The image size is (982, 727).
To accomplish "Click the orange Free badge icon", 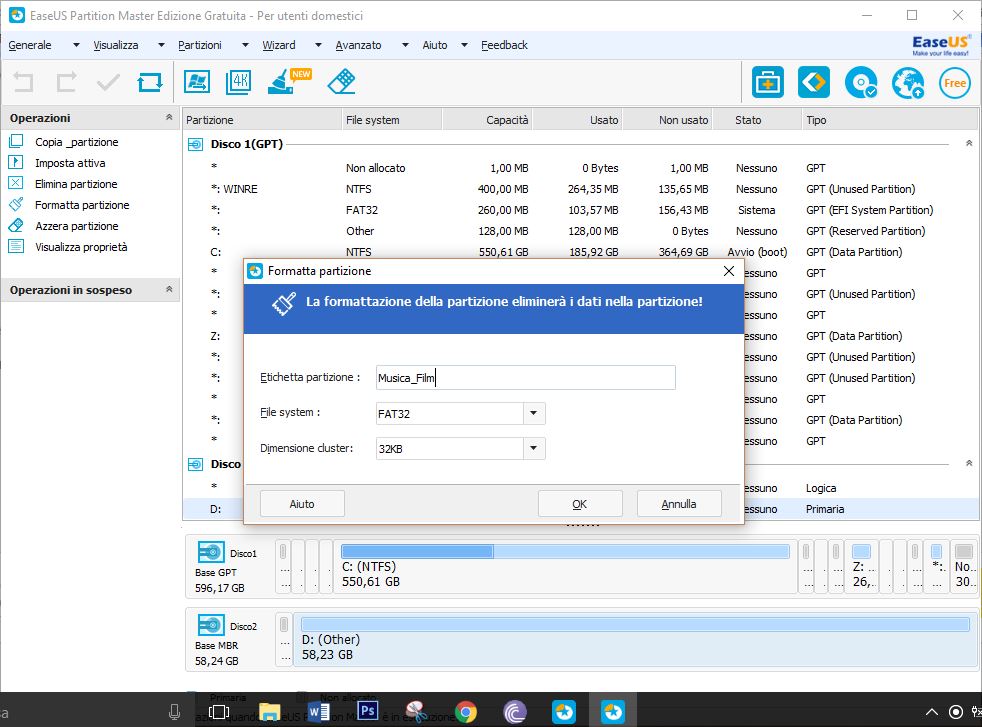I will coord(954,83).
